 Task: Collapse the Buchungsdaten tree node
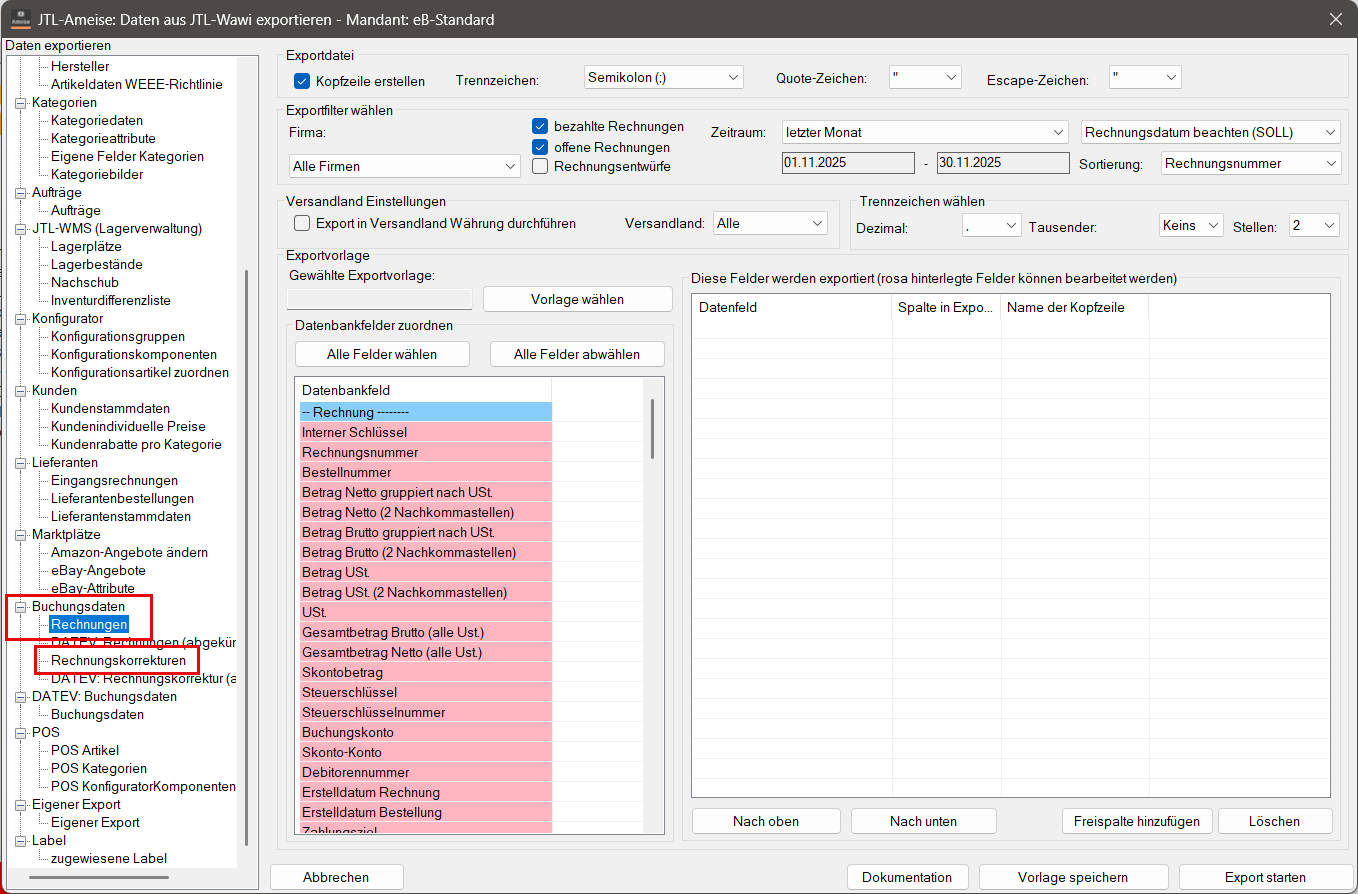21,607
